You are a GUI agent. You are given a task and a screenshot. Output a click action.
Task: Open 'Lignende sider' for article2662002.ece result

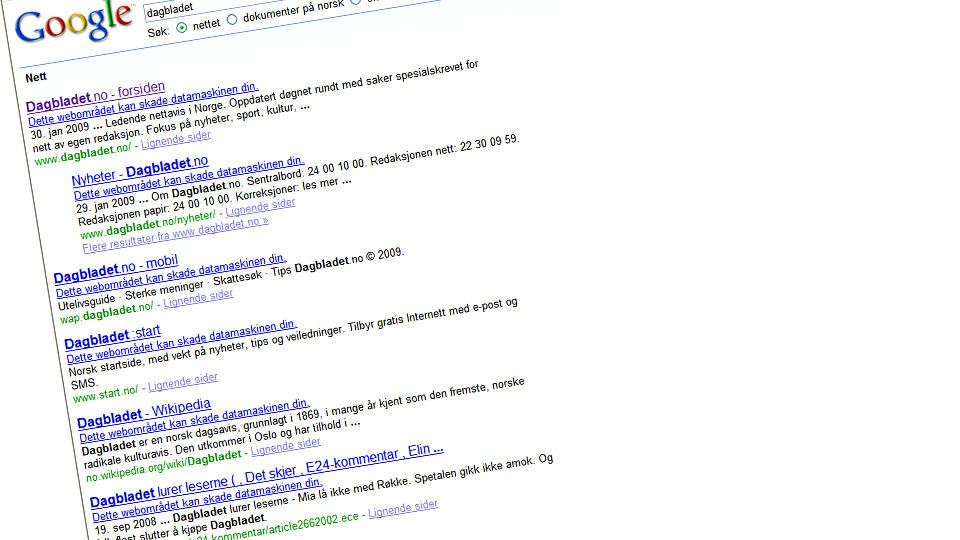click(x=403, y=508)
